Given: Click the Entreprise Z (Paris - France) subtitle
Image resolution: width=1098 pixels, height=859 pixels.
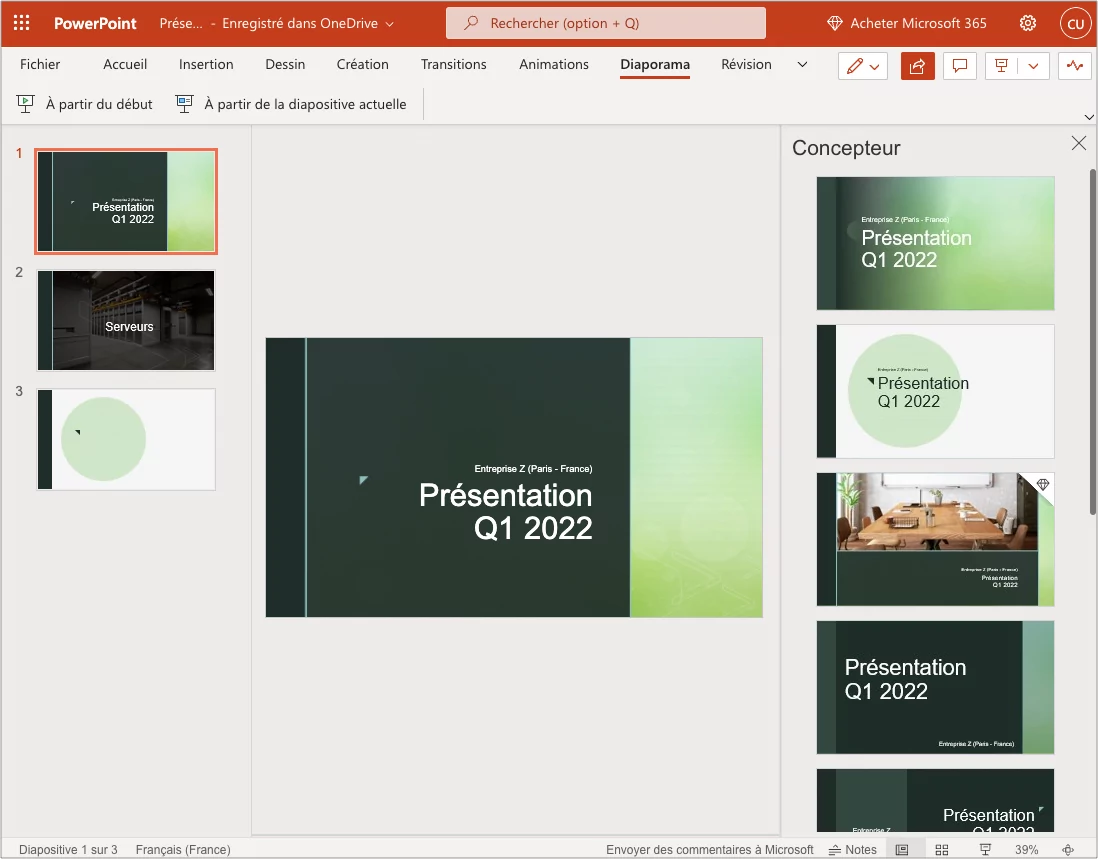Looking at the screenshot, I should (533, 468).
